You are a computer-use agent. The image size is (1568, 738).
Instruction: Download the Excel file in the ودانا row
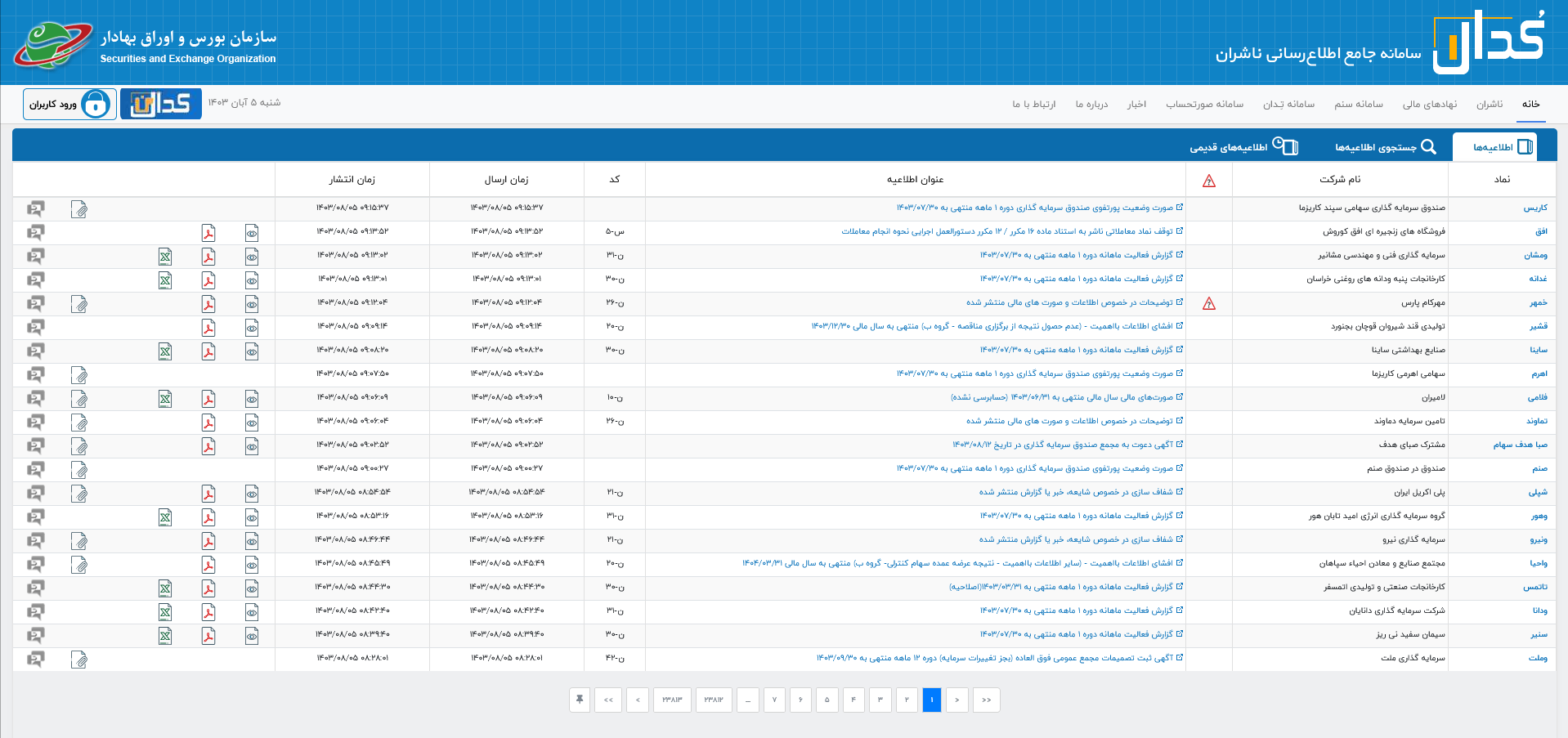(x=165, y=612)
